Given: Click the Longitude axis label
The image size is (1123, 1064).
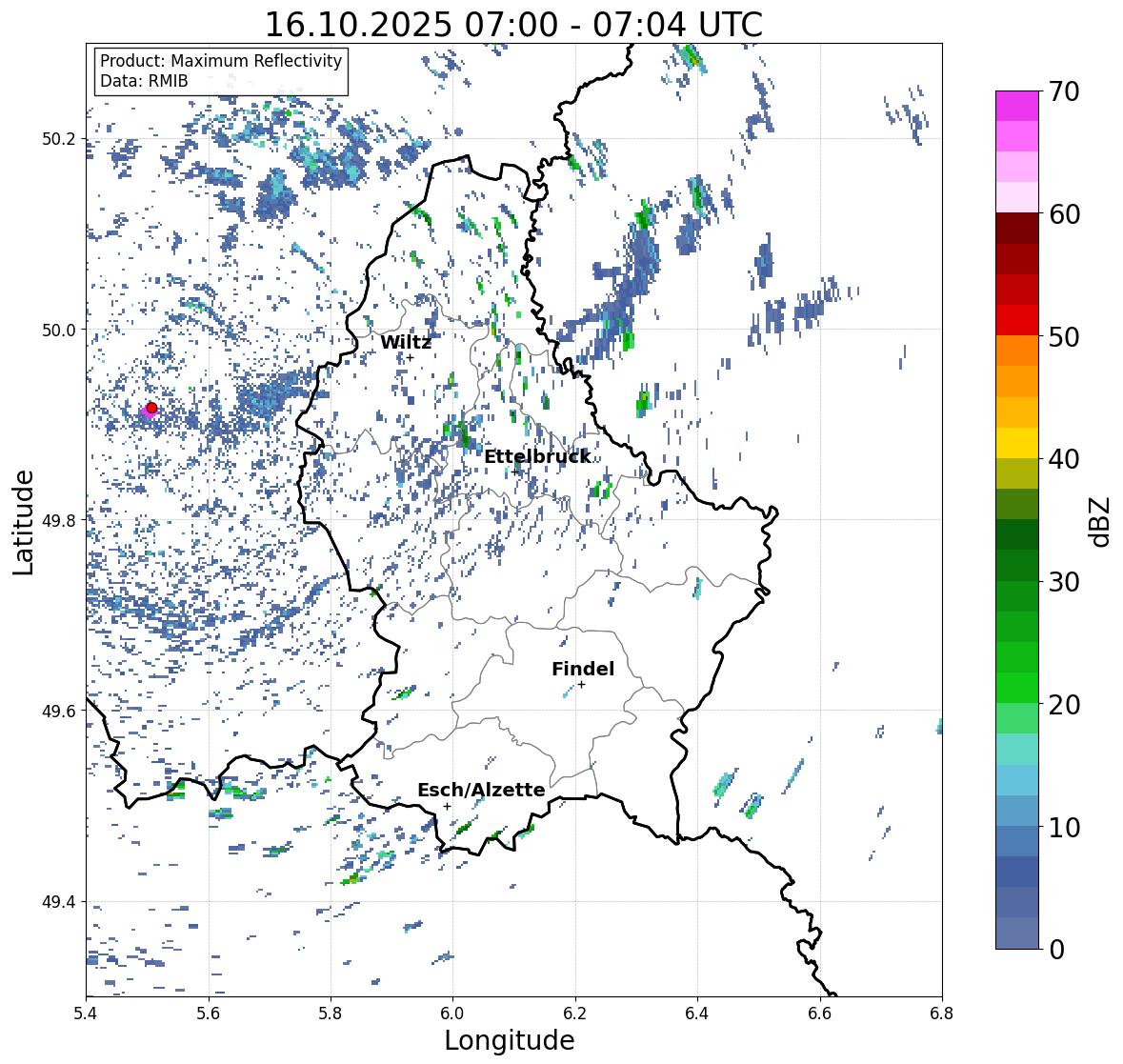Looking at the screenshot, I should tap(510, 1040).
